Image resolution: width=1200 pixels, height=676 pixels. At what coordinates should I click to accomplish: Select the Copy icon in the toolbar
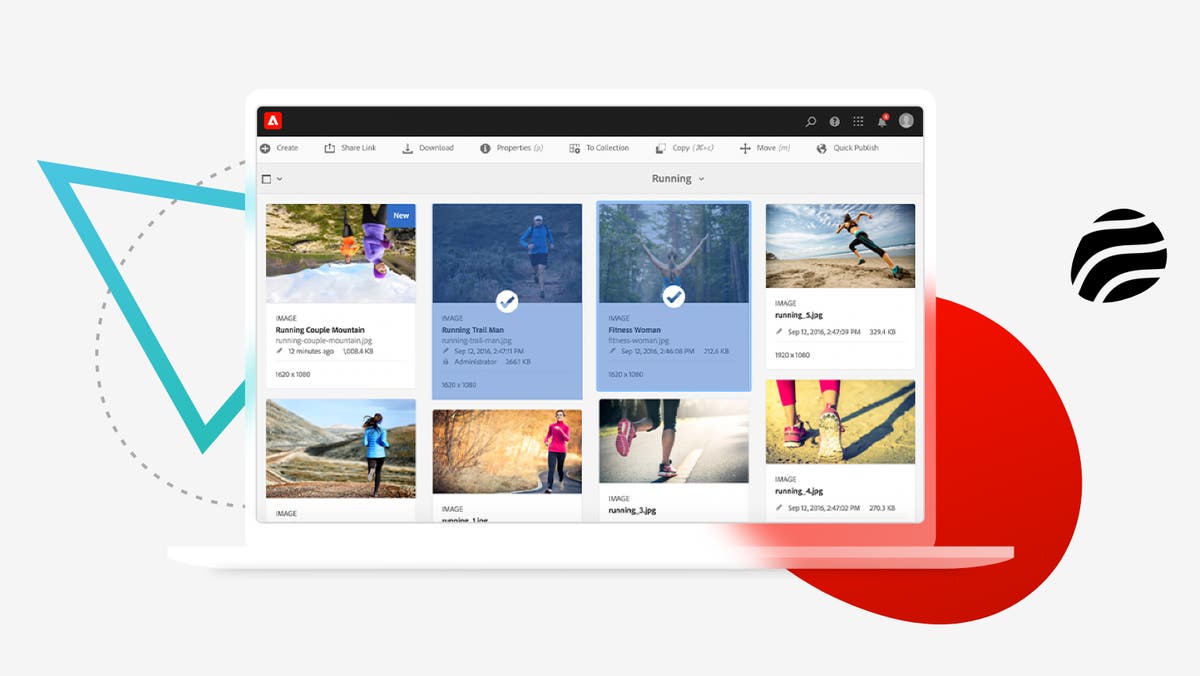click(x=659, y=147)
